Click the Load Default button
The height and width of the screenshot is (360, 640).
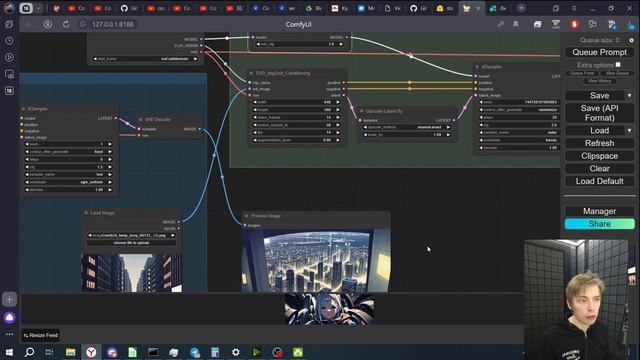point(599,181)
